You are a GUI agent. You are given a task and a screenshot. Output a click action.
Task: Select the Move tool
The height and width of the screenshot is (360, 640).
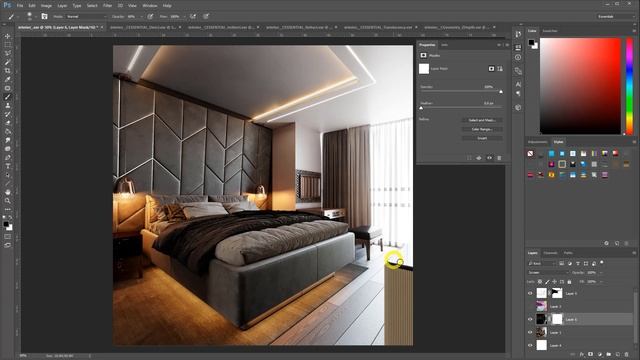pyautogui.click(x=7, y=36)
